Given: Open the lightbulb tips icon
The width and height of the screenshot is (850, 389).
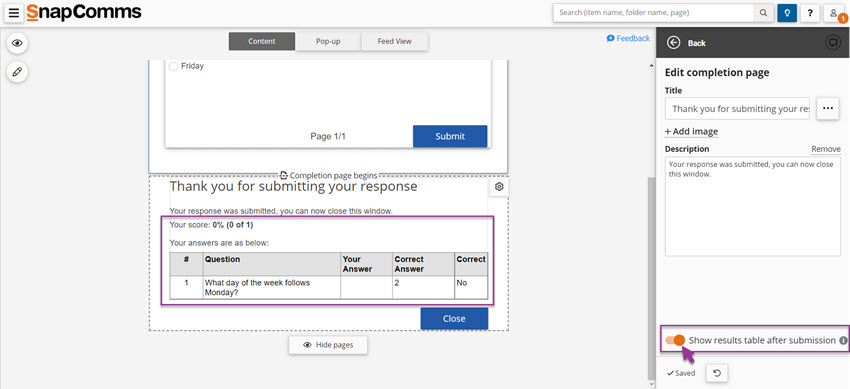Looking at the screenshot, I should [787, 13].
